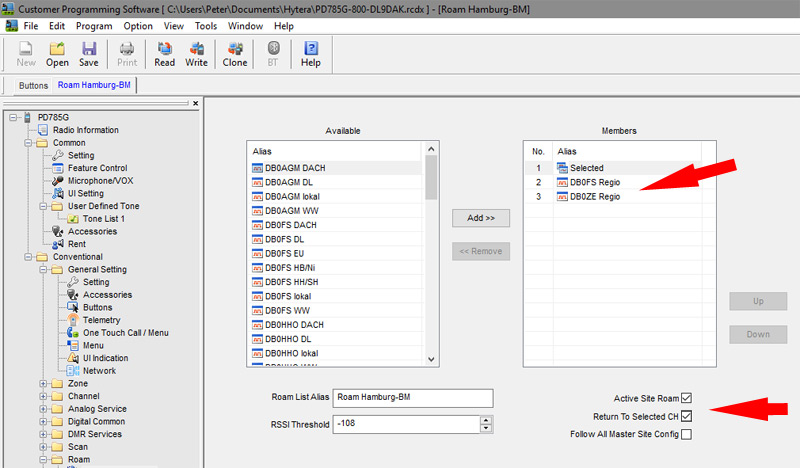Image resolution: width=800 pixels, height=468 pixels.
Task: Open UI Setting in the tree
Action: pos(86,193)
